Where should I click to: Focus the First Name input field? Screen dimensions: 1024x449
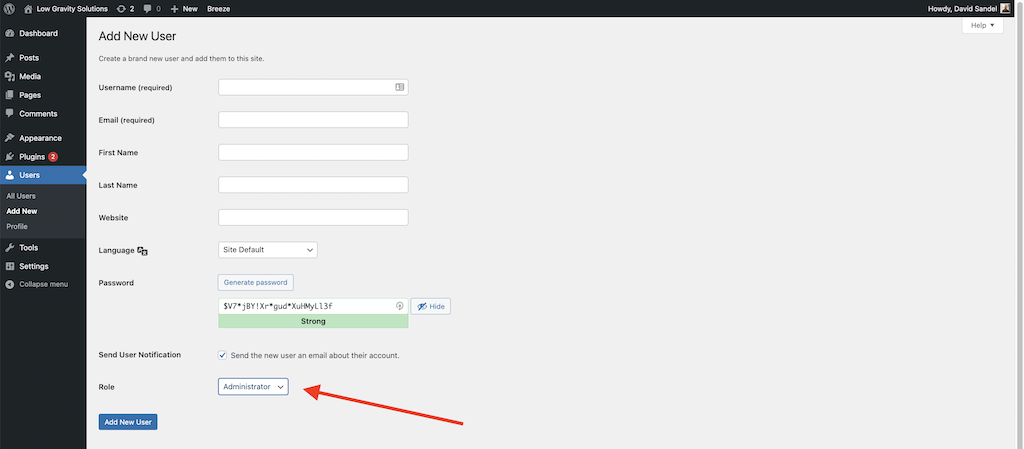313,152
